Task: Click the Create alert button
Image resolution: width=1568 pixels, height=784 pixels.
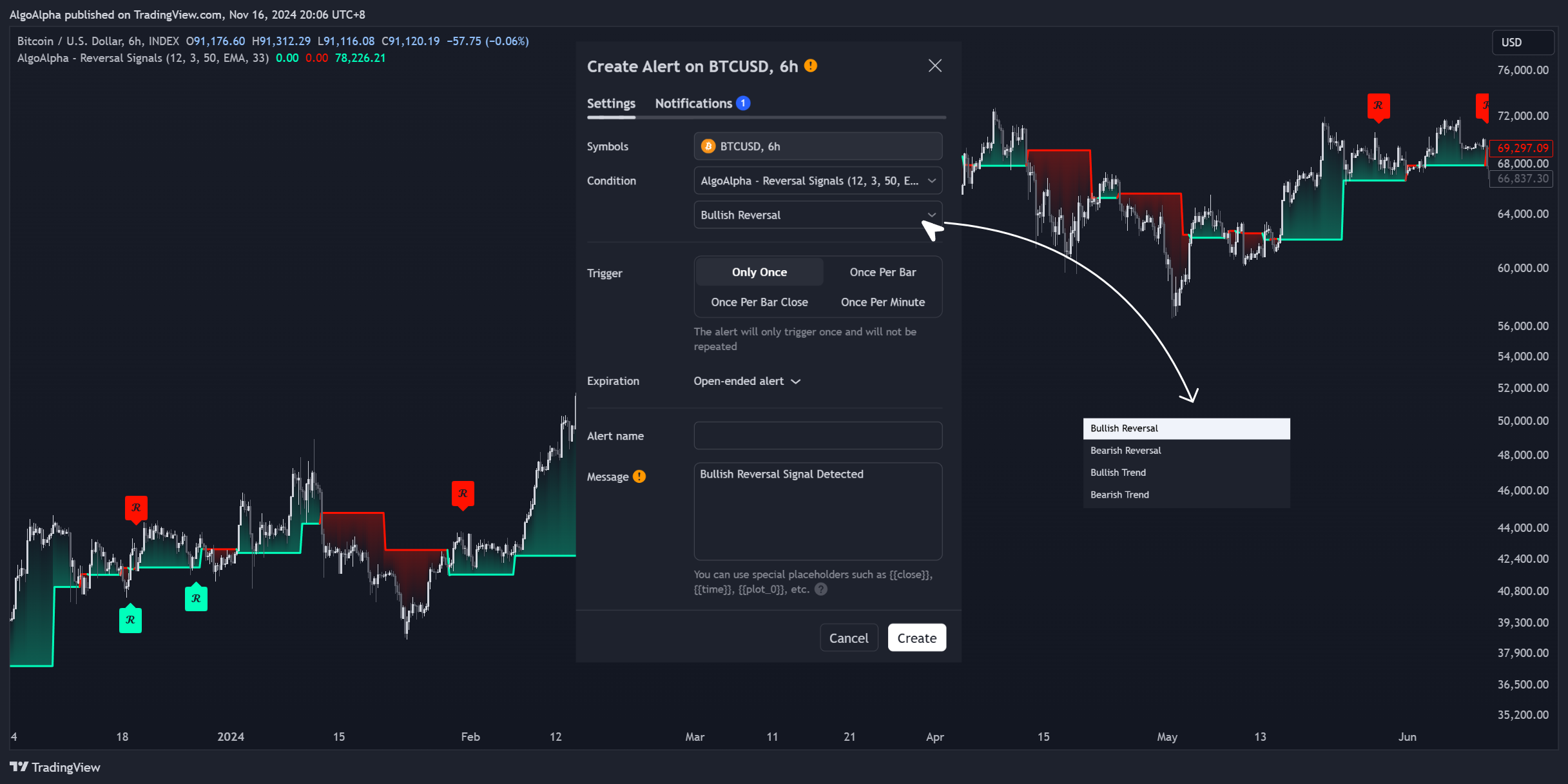Action: tap(916, 638)
